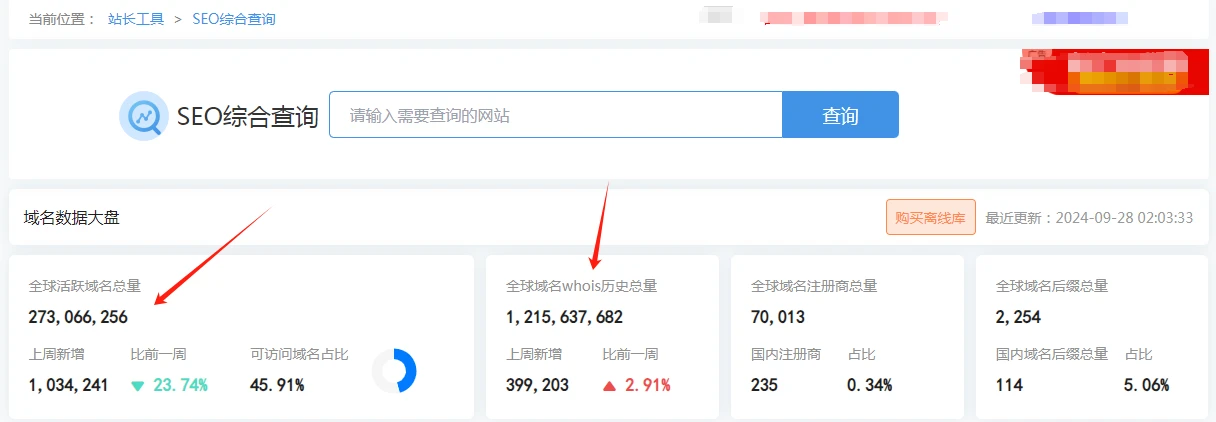Select the whois历史总量 value 1,215,637,682

pos(564,317)
